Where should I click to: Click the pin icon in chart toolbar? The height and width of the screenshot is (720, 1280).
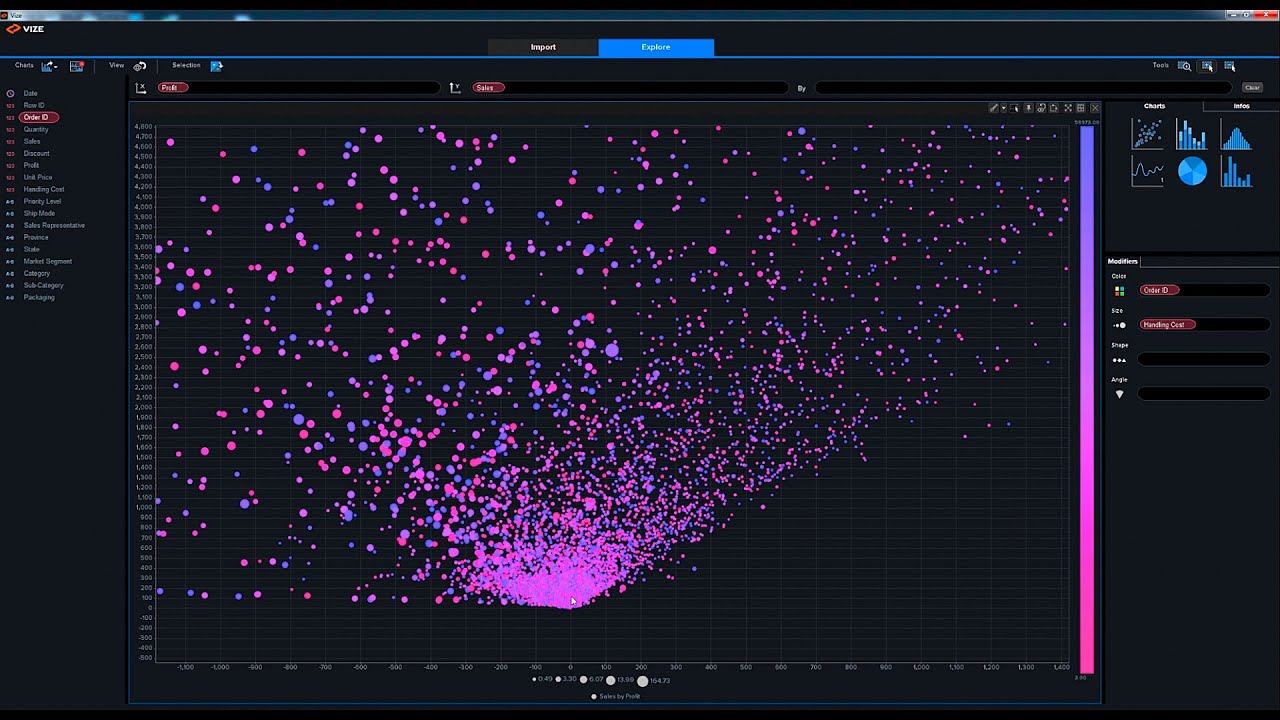[1028, 108]
